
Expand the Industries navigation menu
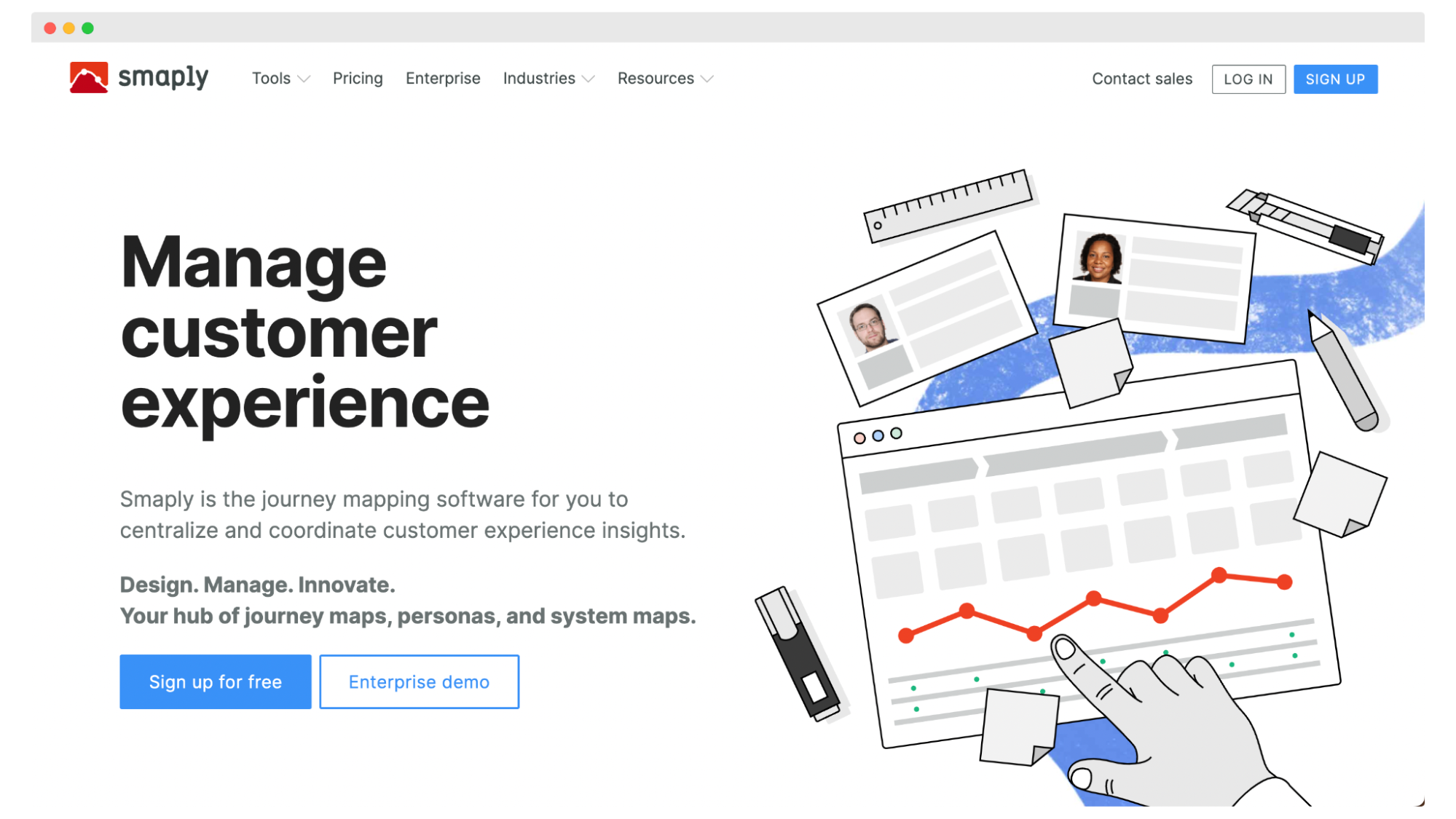[548, 78]
